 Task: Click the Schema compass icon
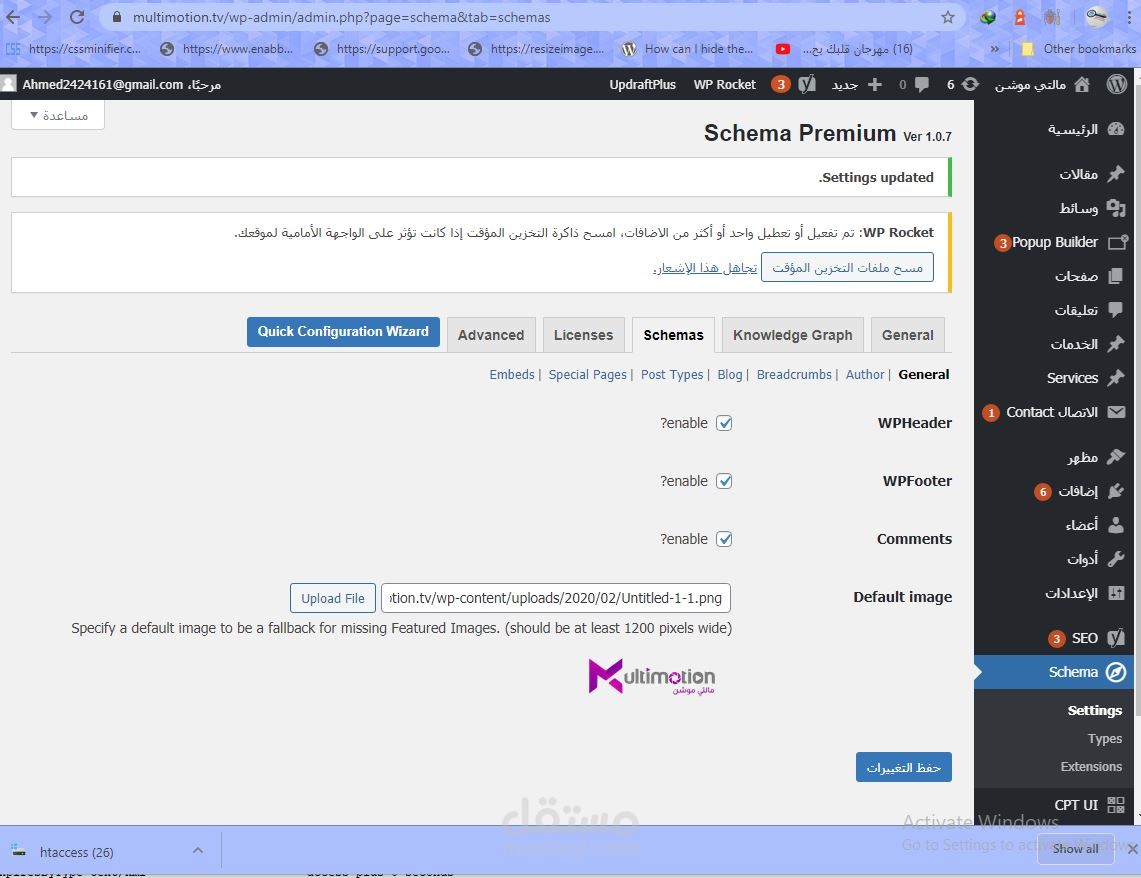(1116, 672)
